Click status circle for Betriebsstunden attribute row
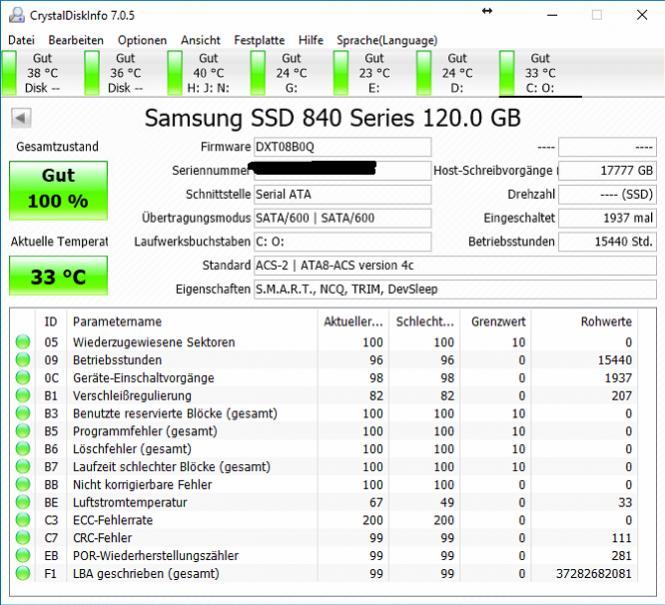The image size is (665, 605). pyautogui.click(x=23, y=360)
